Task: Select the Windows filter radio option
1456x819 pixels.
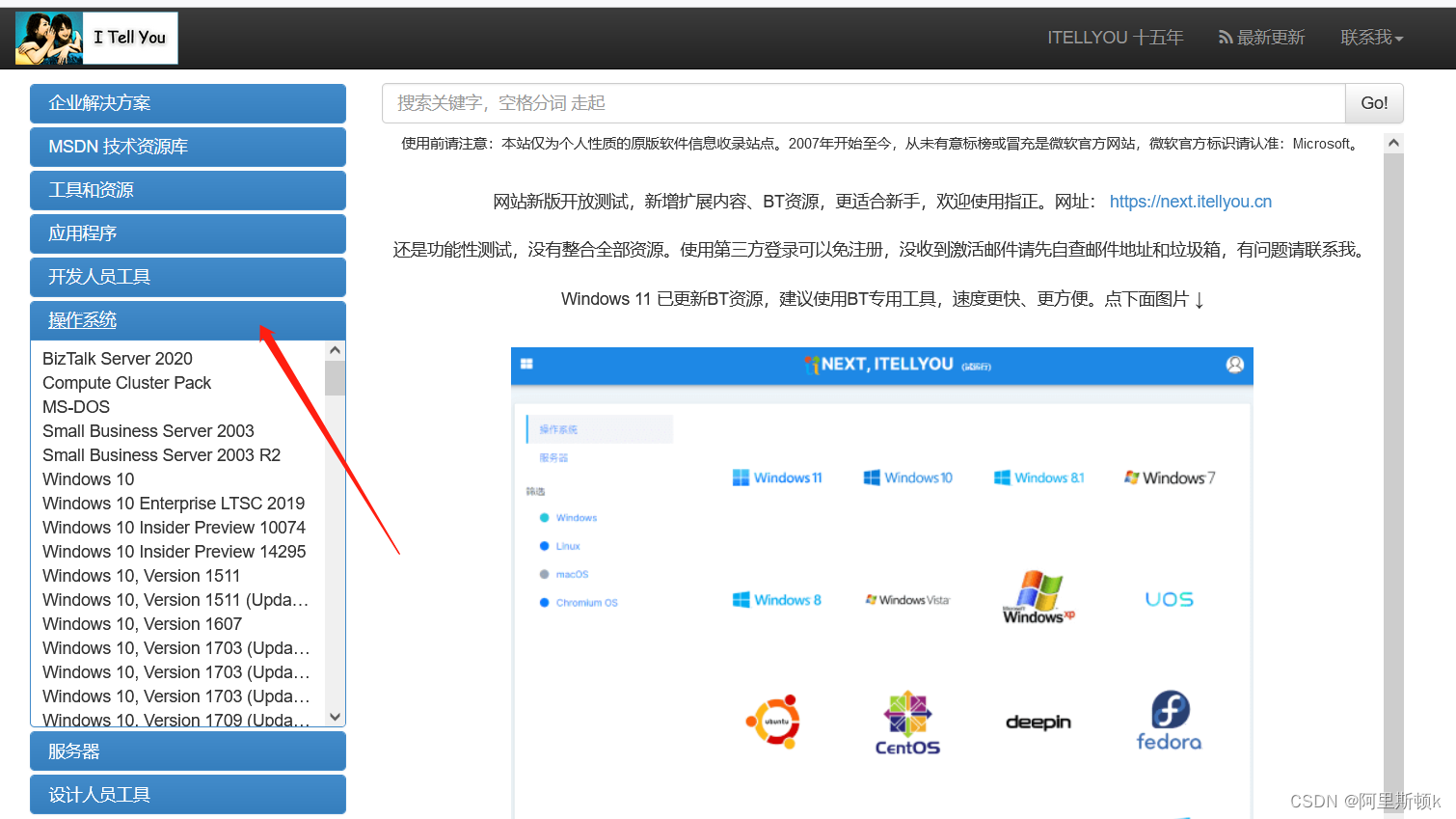Action: (568, 518)
